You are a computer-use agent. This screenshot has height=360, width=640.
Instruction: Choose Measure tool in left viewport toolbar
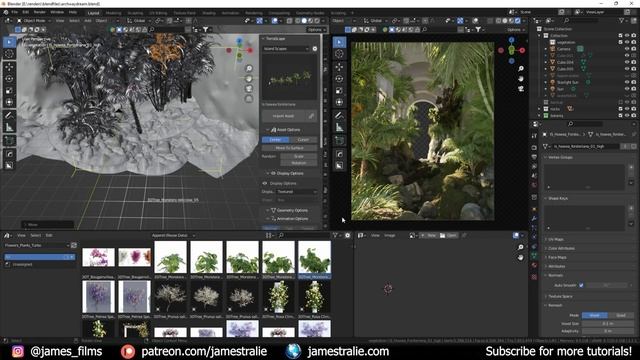click(9, 128)
